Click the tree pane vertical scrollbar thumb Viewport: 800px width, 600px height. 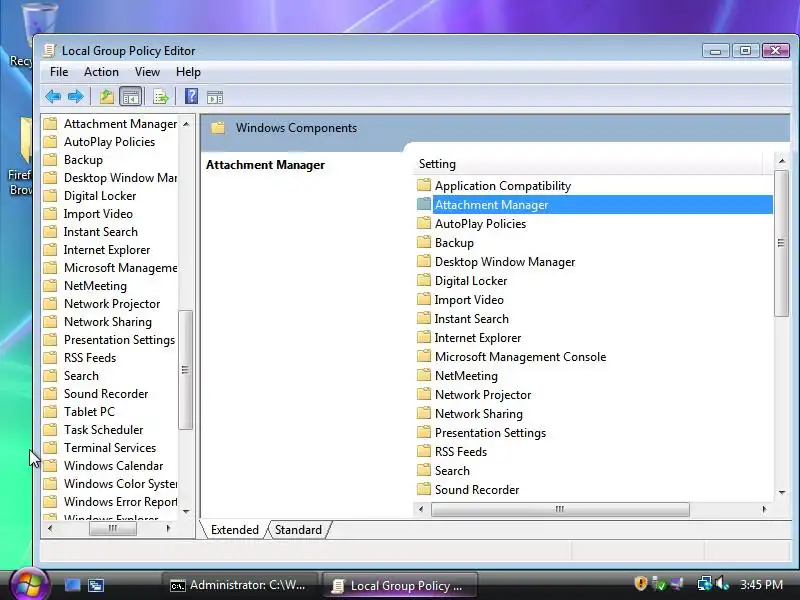(185, 370)
